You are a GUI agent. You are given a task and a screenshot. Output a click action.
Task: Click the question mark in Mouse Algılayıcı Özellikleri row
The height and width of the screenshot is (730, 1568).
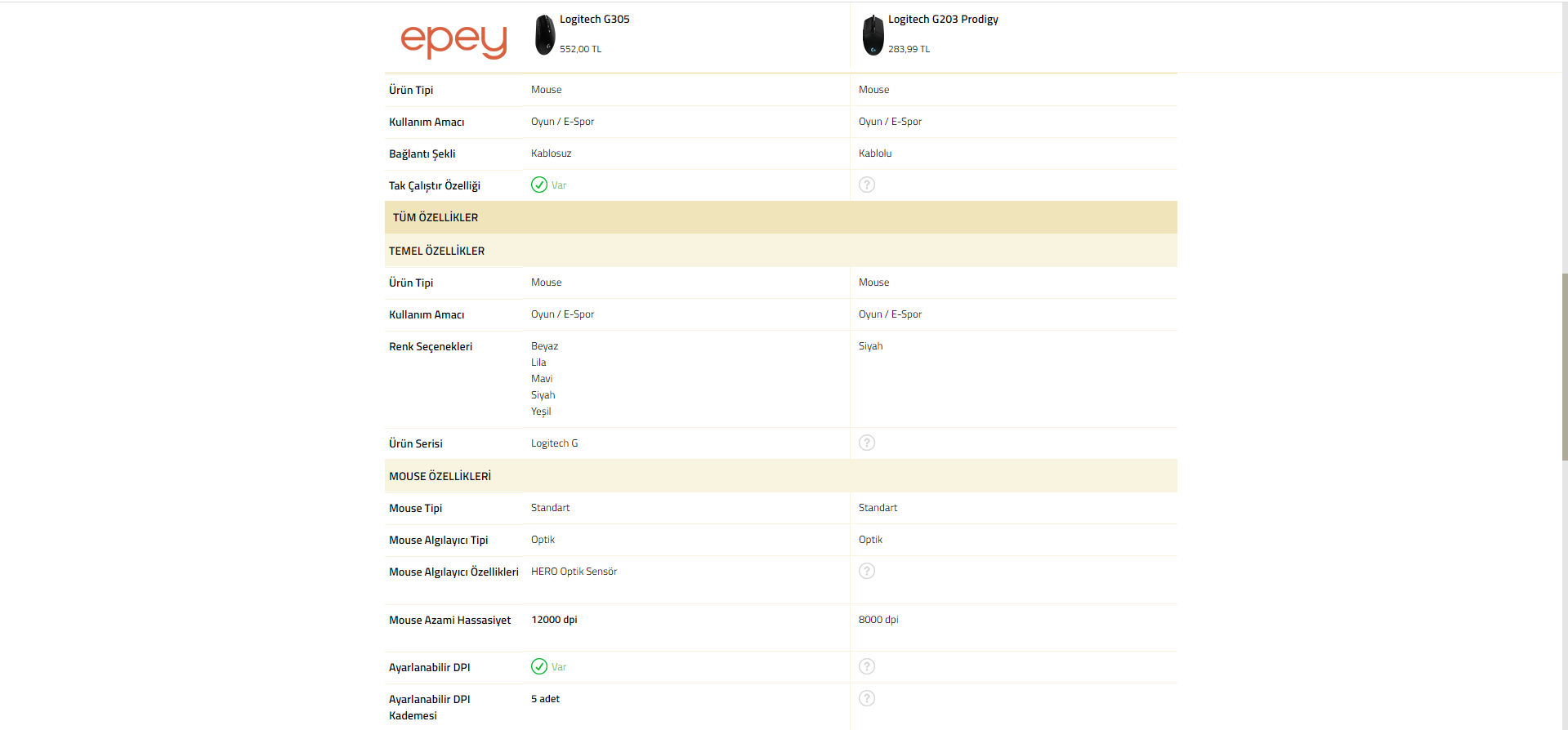pos(867,571)
